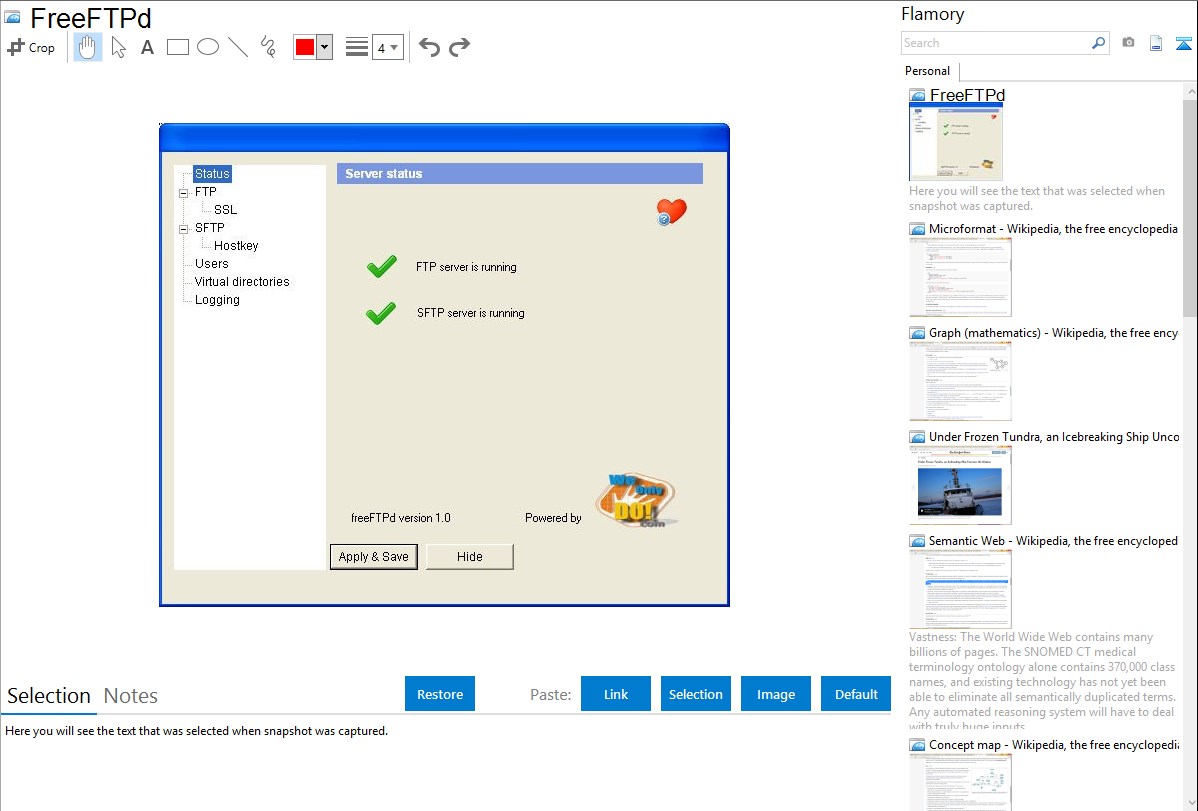Viewport: 1198px width, 811px height.
Task: Collapse the FTP tree node
Action: [183, 193]
